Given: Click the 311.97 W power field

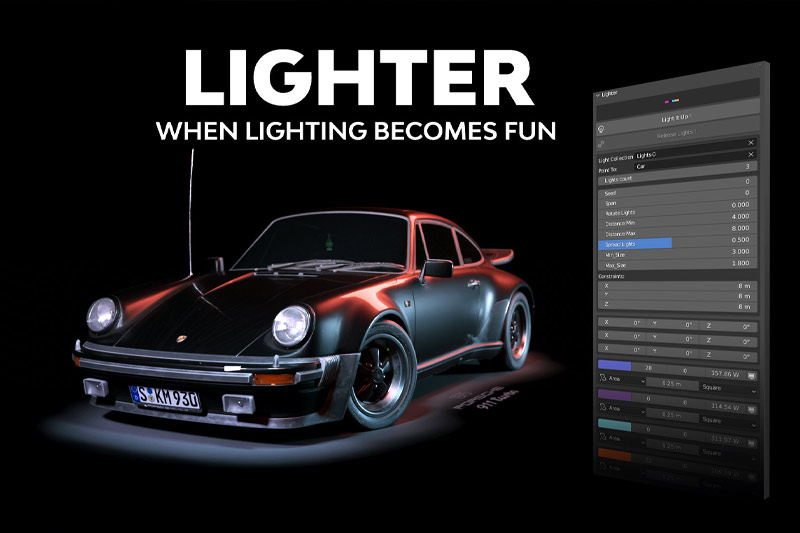Looking at the screenshot, I should [x=724, y=440].
